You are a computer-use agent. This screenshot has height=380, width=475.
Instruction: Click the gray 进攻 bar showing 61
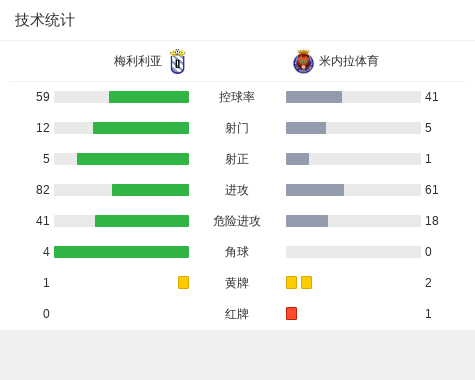coord(315,190)
